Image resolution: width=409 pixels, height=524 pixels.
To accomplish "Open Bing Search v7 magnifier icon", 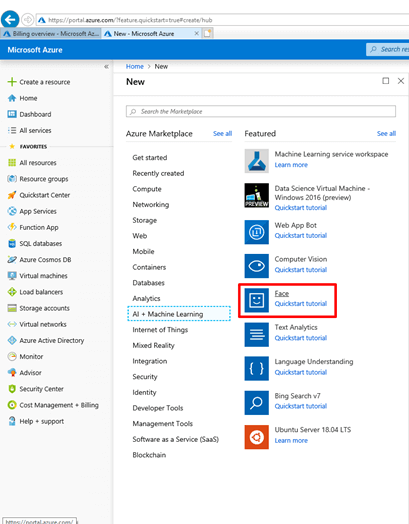I will tap(256, 403).
